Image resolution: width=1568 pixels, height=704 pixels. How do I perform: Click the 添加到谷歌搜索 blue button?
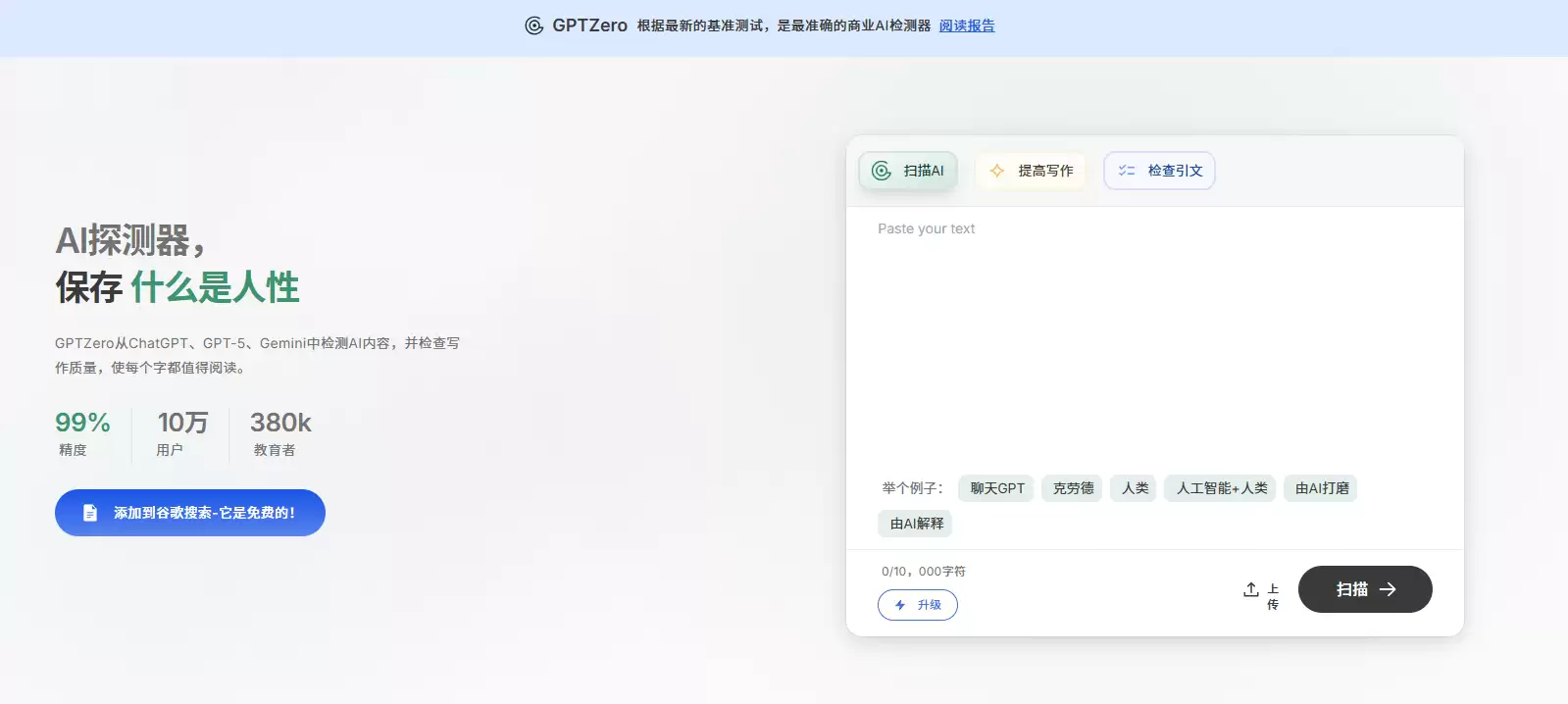(x=190, y=513)
